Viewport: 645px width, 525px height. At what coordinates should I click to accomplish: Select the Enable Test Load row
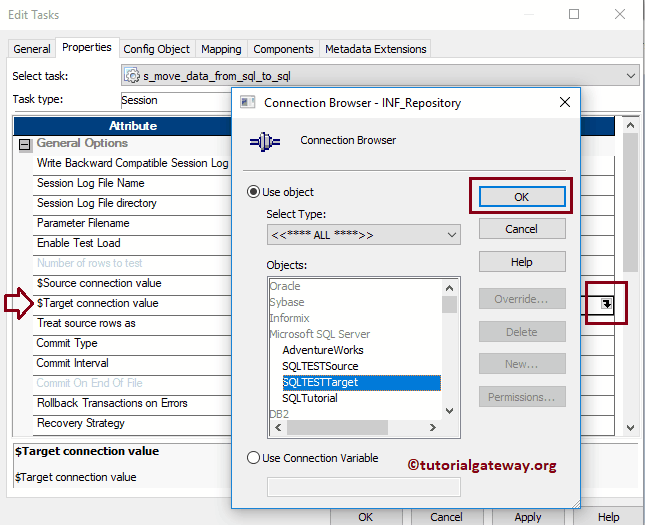pyautogui.click(x=132, y=243)
